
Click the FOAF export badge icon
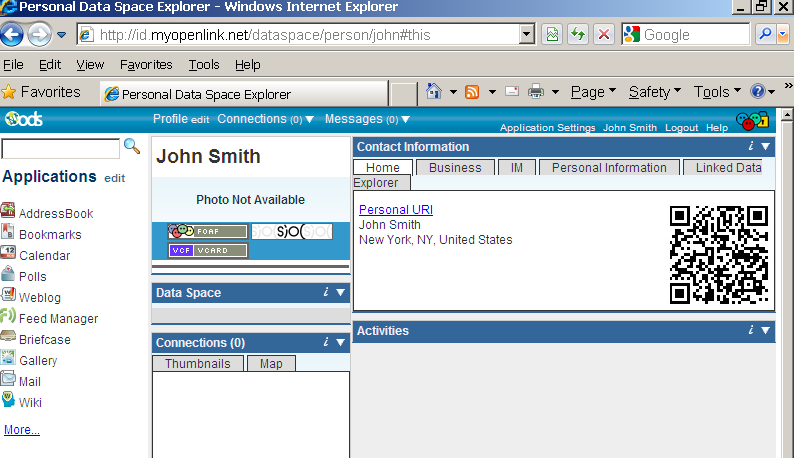click(206, 232)
